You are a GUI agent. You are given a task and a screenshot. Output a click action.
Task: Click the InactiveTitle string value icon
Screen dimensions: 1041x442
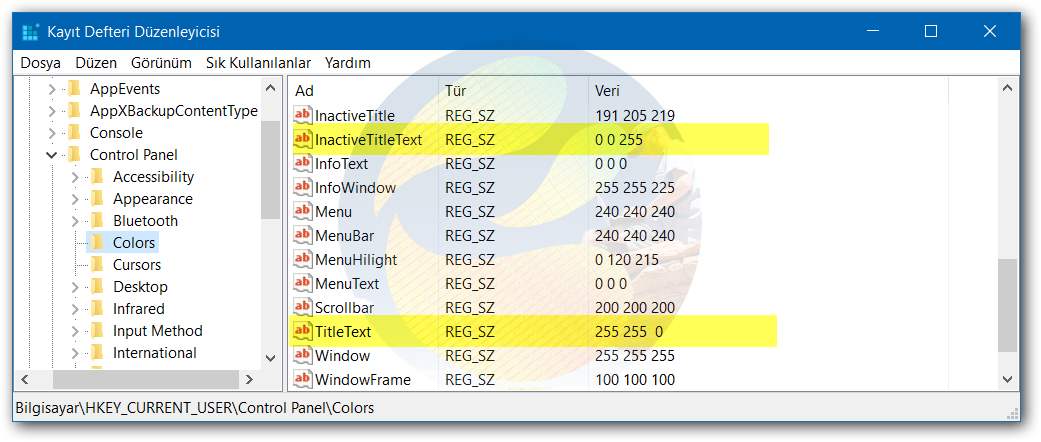pos(303,115)
